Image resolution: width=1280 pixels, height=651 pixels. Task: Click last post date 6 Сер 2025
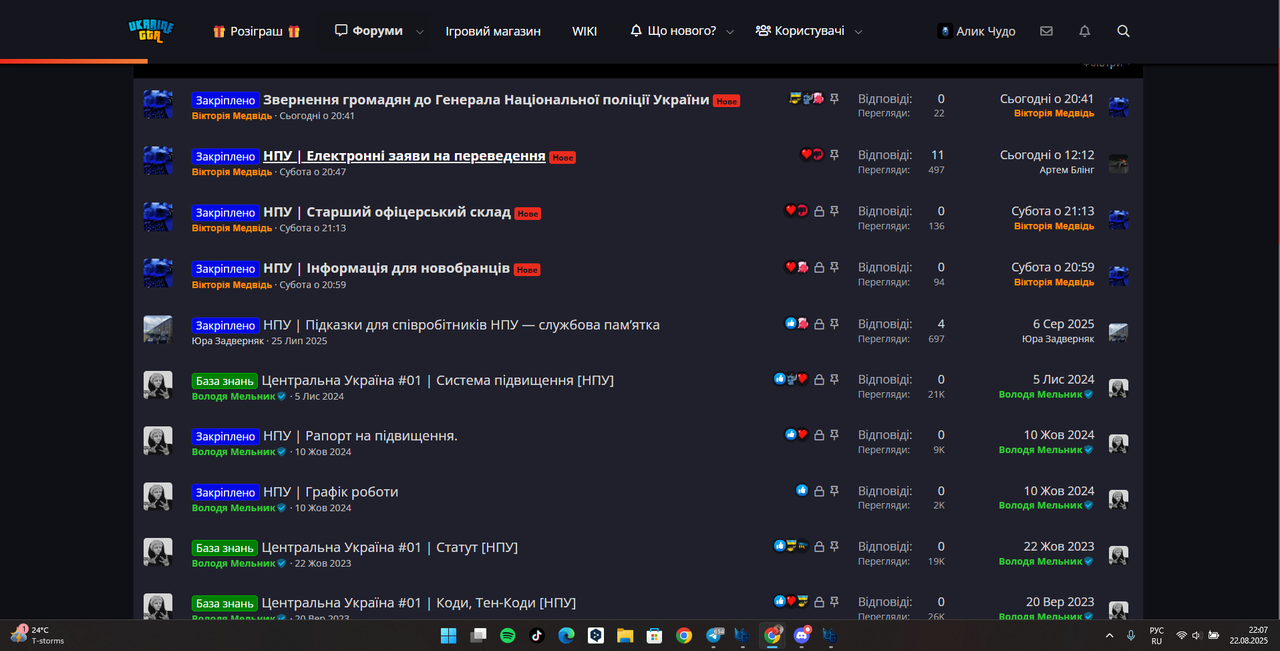(x=1064, y=324)
